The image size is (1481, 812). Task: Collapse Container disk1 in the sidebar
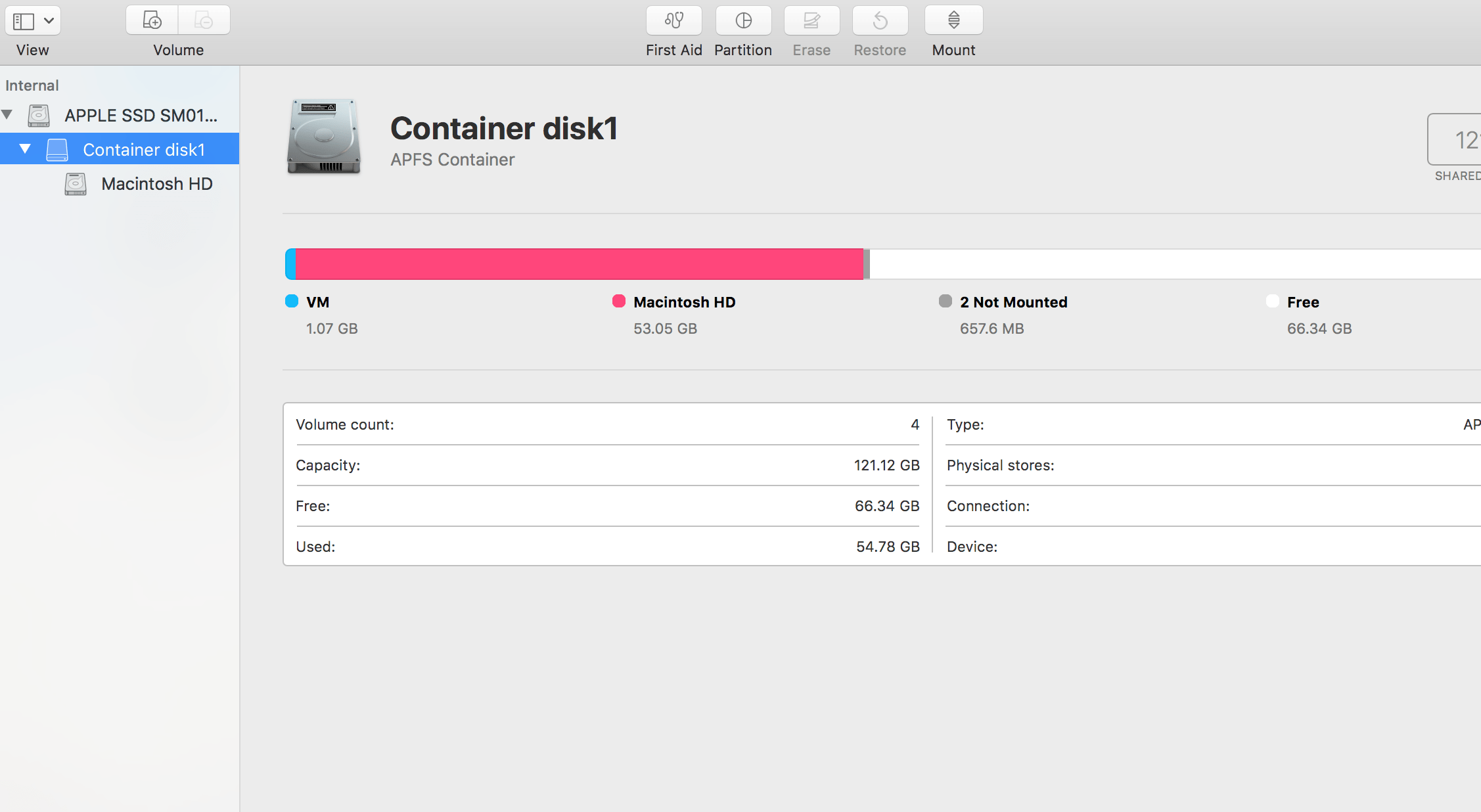tap(25, 148)
